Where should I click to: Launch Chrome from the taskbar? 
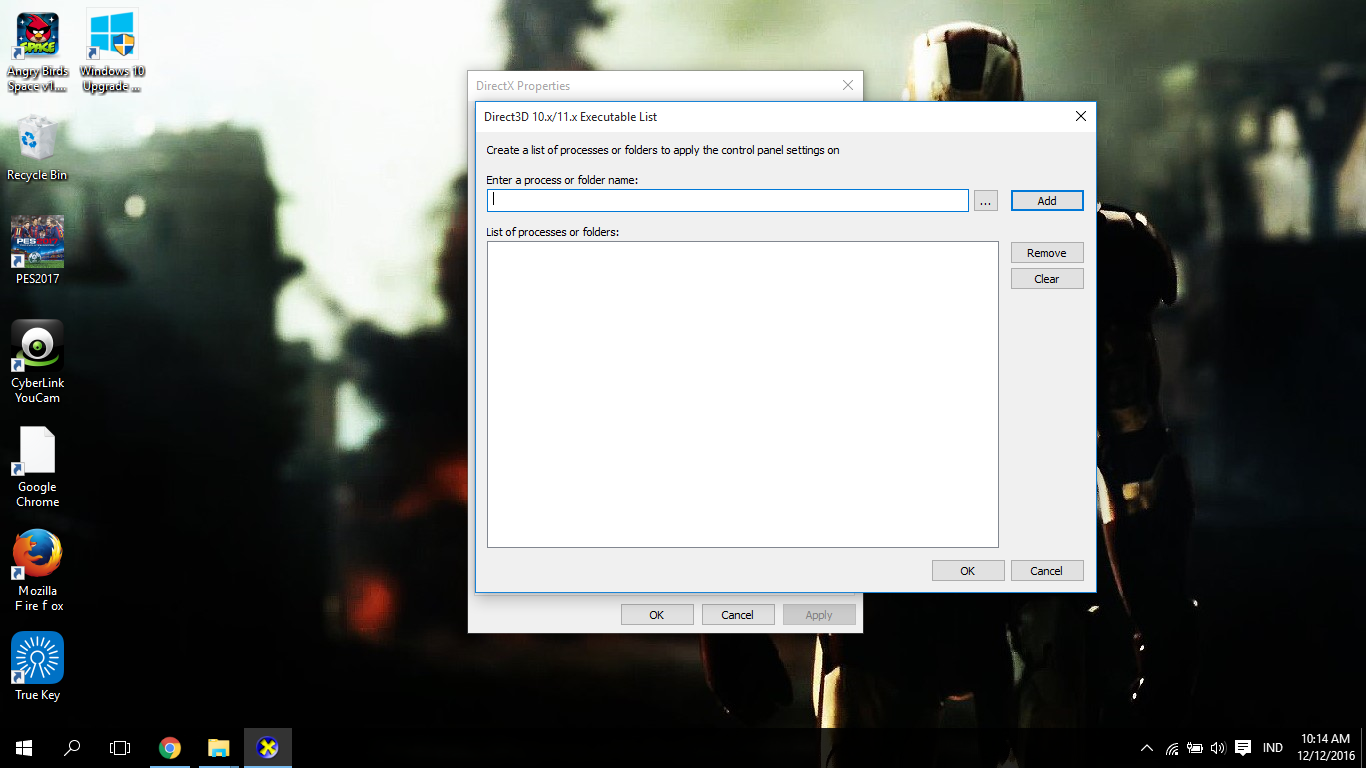point(170,748)
